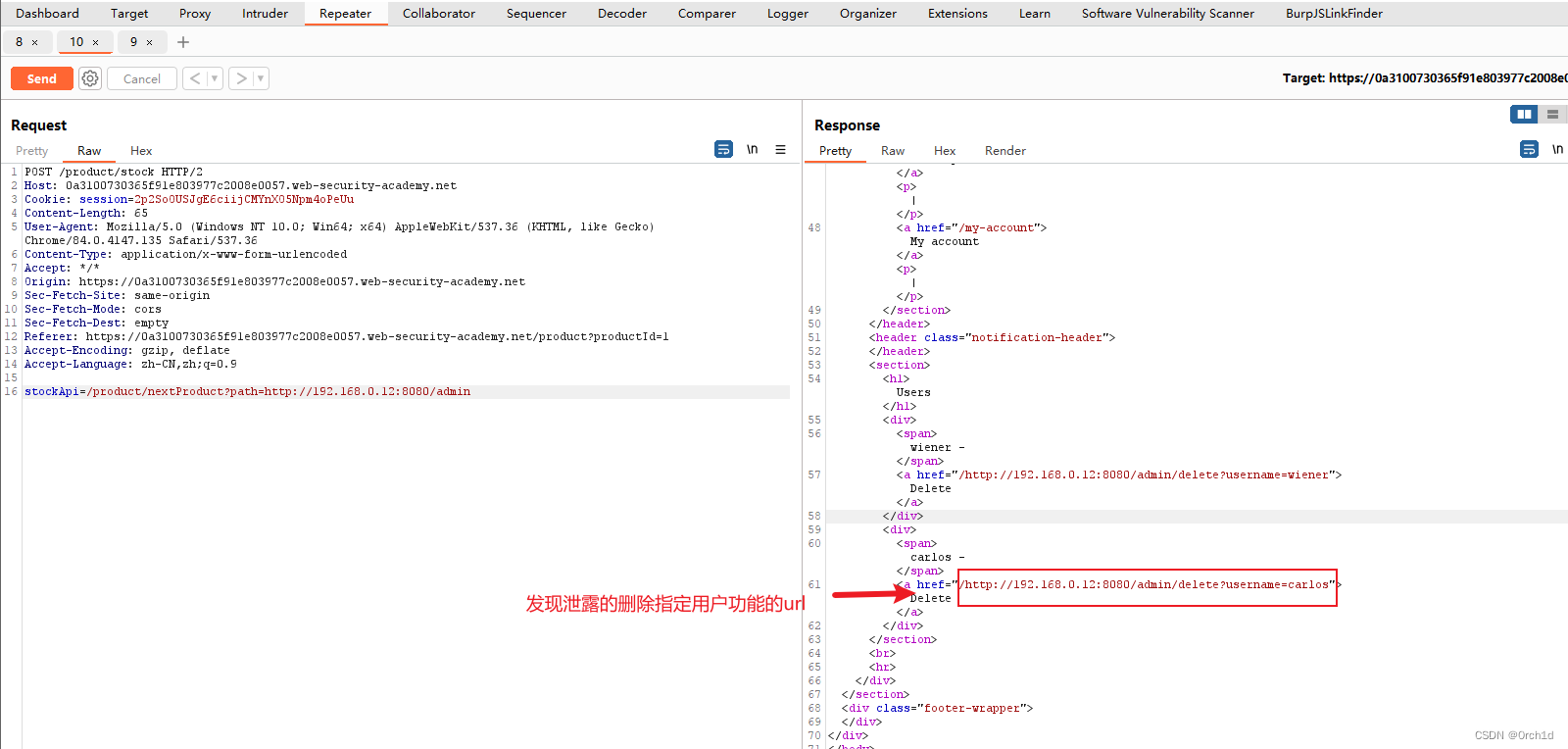Open the Intruder tab
Screen dimensions: 1568x749
(265, 13)
